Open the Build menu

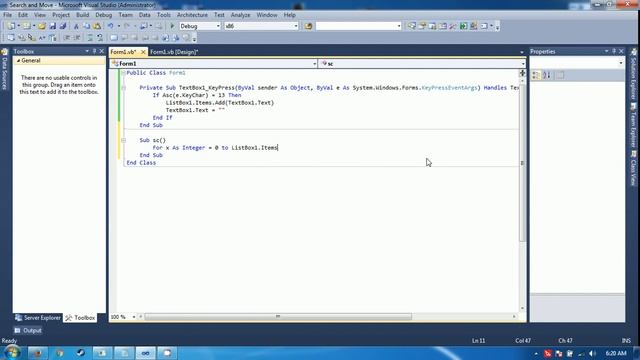(82, 15)
